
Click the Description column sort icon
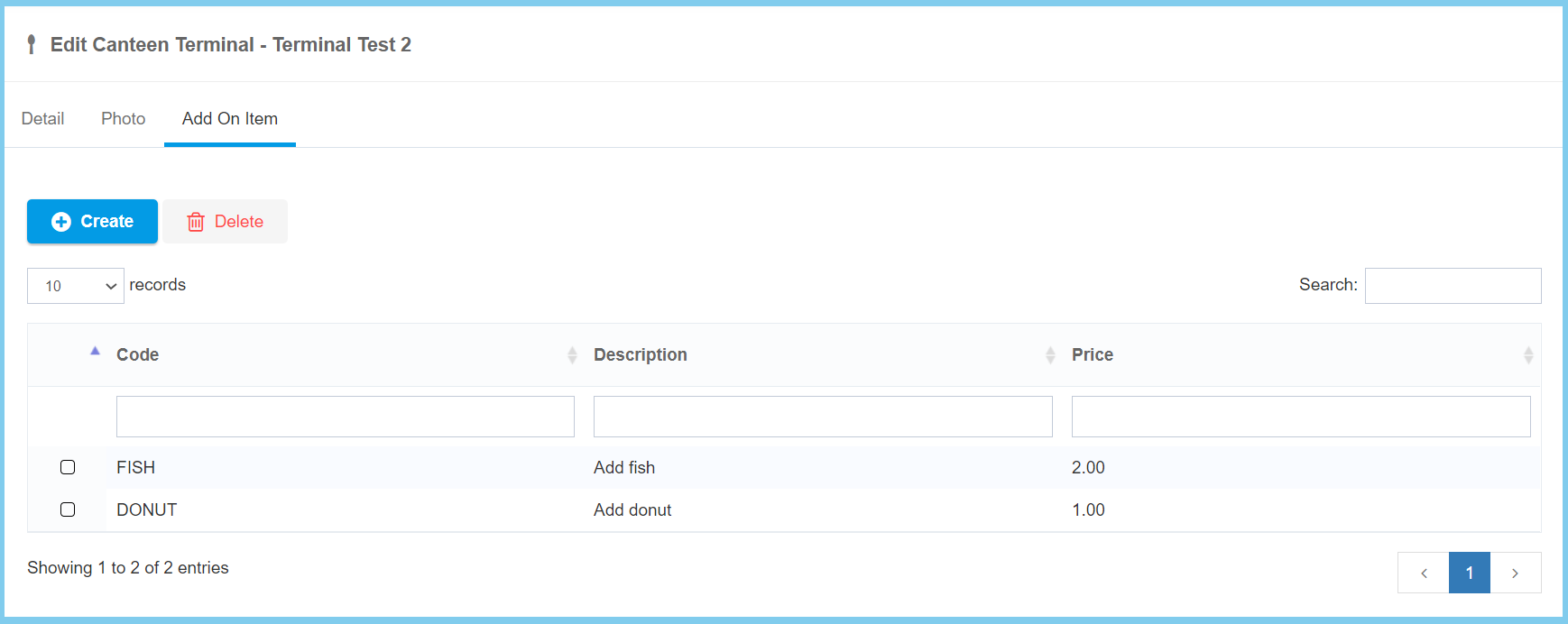click(x=1050, y=355)
